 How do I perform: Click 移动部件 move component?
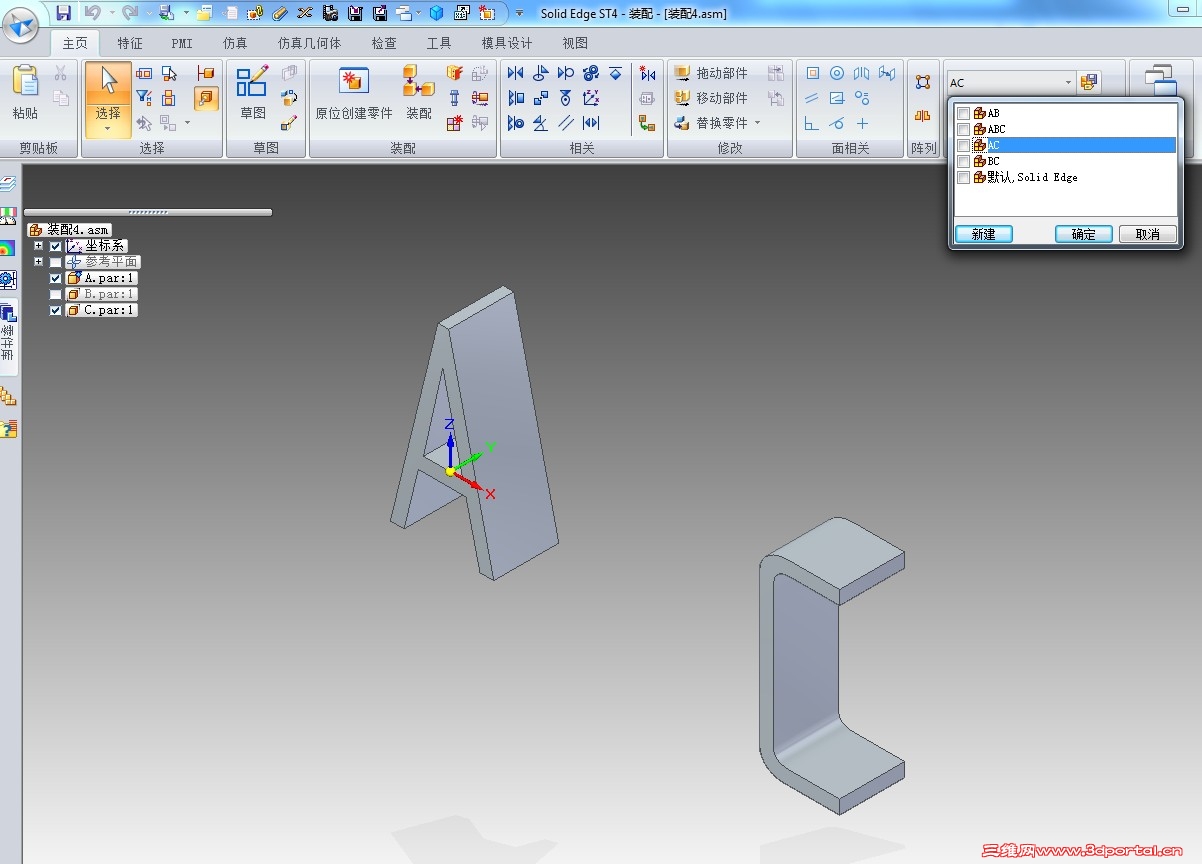click(711, 98)
